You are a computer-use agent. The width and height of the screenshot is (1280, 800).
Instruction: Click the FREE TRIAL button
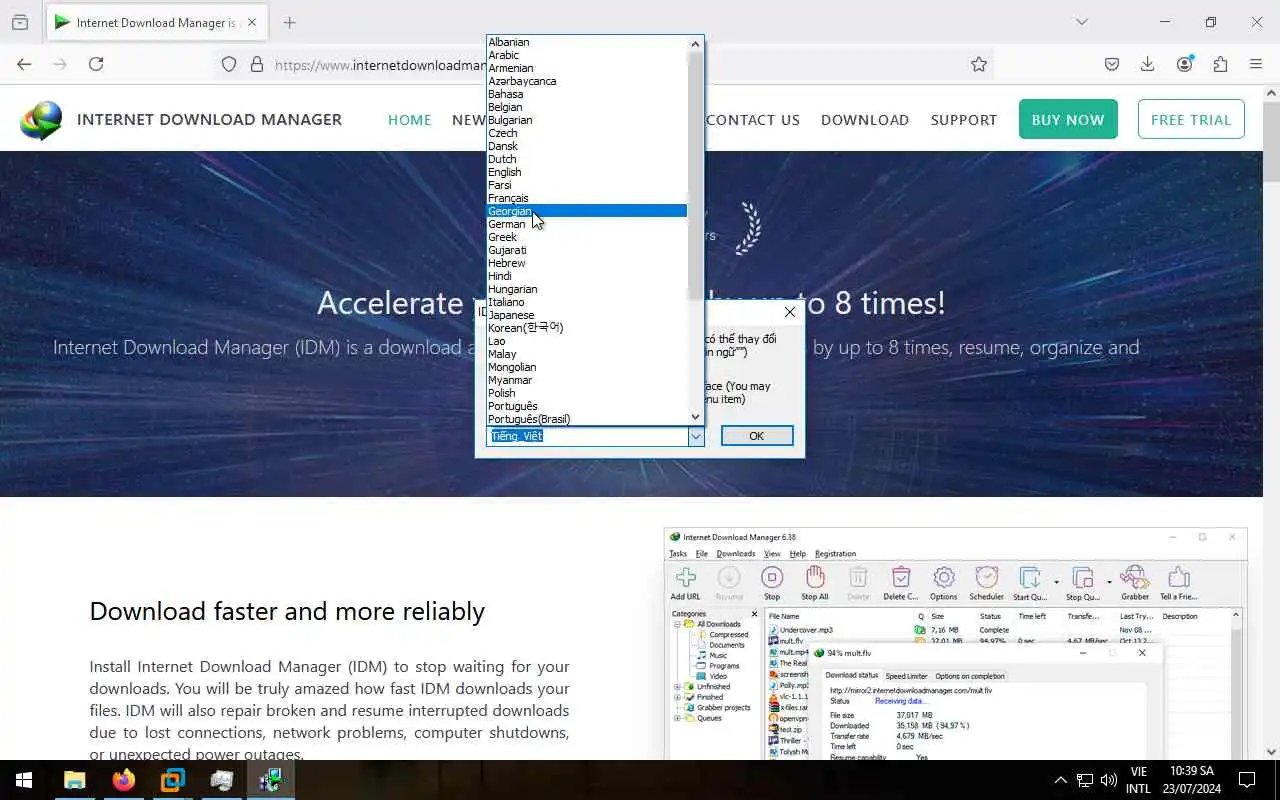(x=1191, y=119)
